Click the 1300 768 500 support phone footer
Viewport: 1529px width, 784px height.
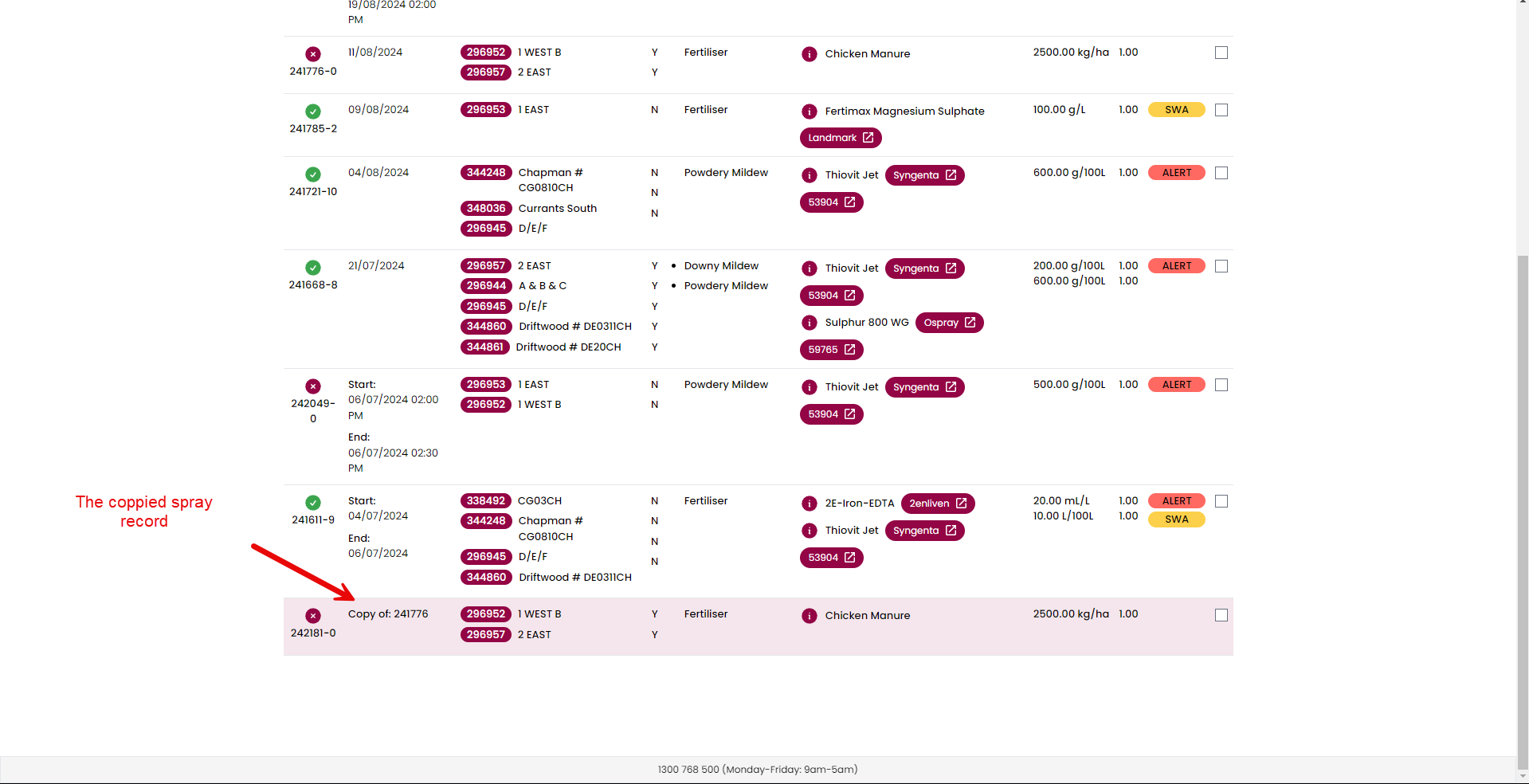pyautogui.click(x=758, y=769)
